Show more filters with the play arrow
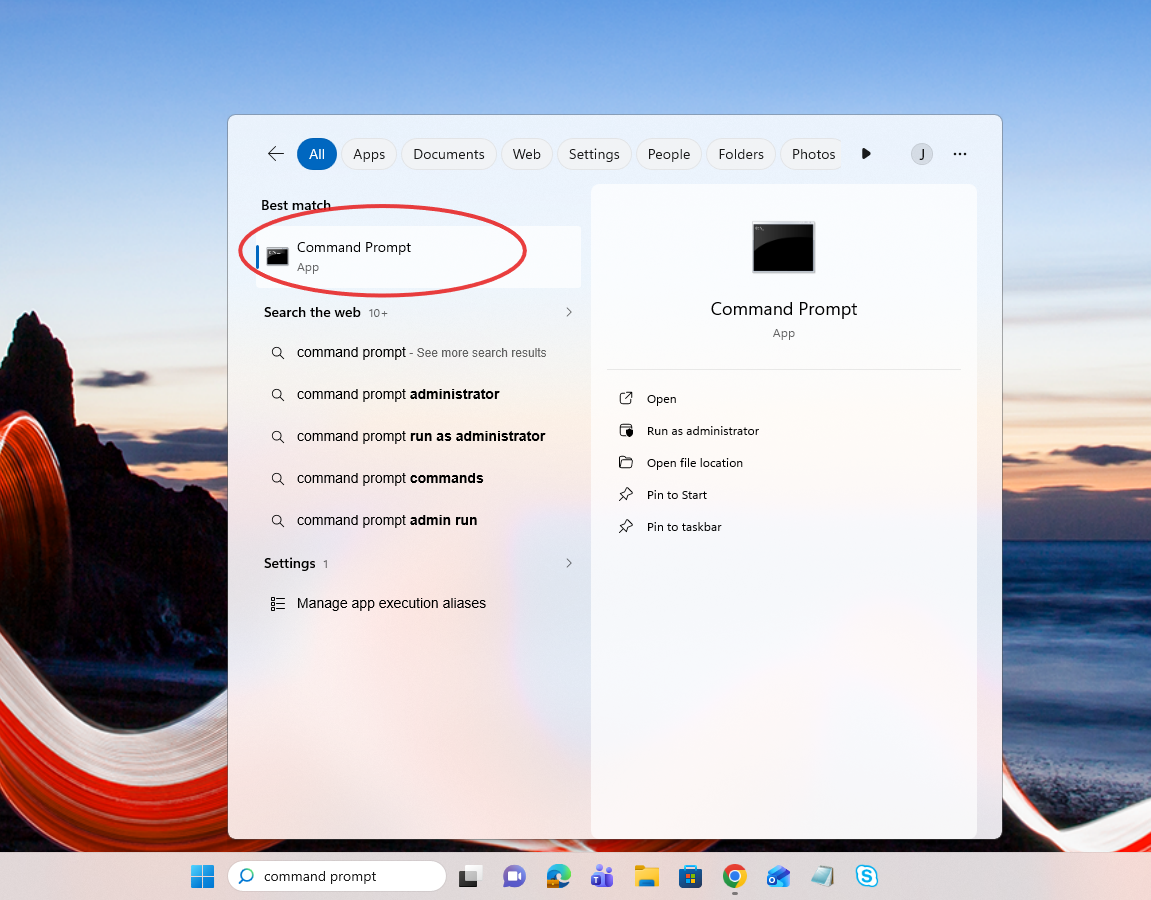Screen dimensions: 1151x900 point(866,153)
